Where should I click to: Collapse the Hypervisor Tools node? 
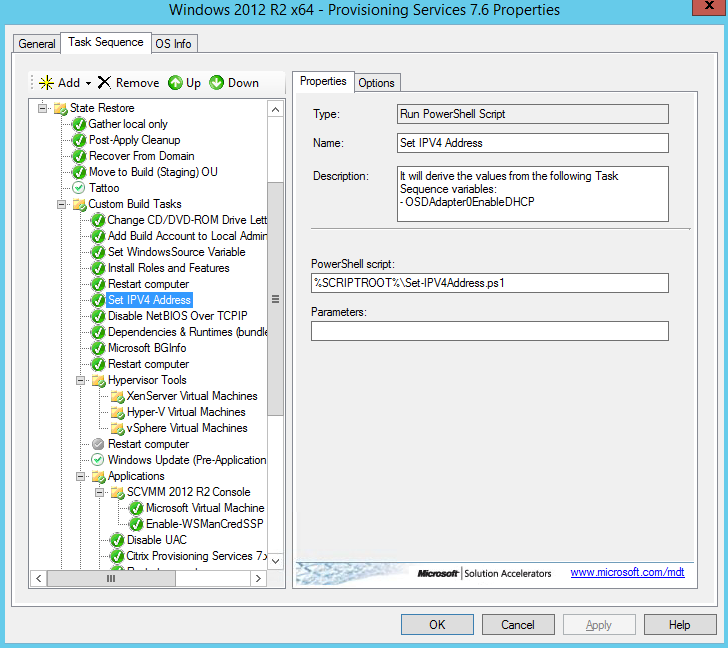(80, 381)
